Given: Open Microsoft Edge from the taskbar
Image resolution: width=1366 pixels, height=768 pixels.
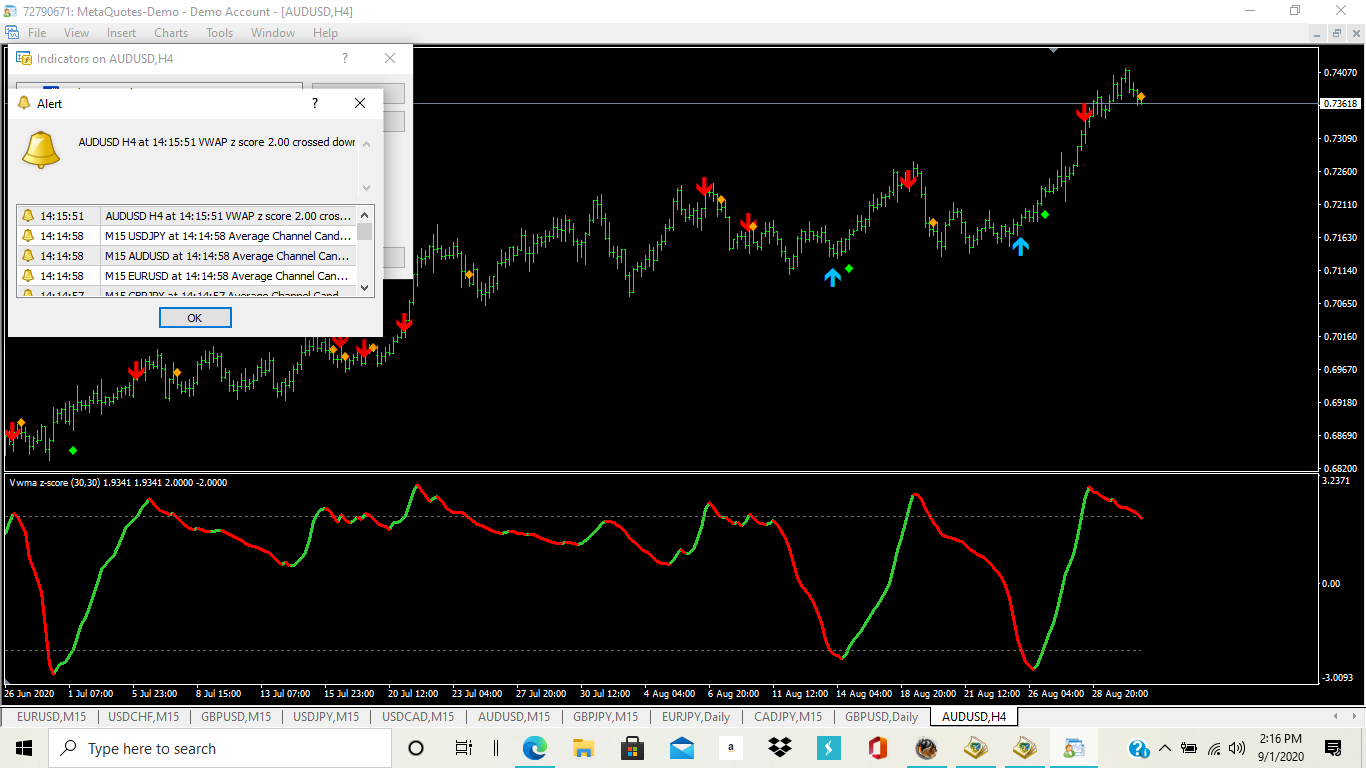Looking at the screenshot, I should point(534,748).
